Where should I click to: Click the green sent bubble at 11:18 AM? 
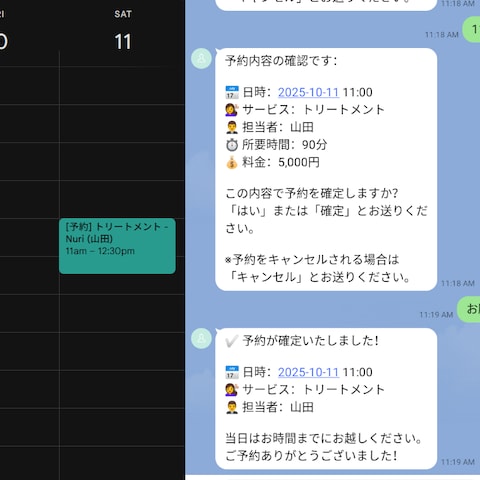coord(471,30)
